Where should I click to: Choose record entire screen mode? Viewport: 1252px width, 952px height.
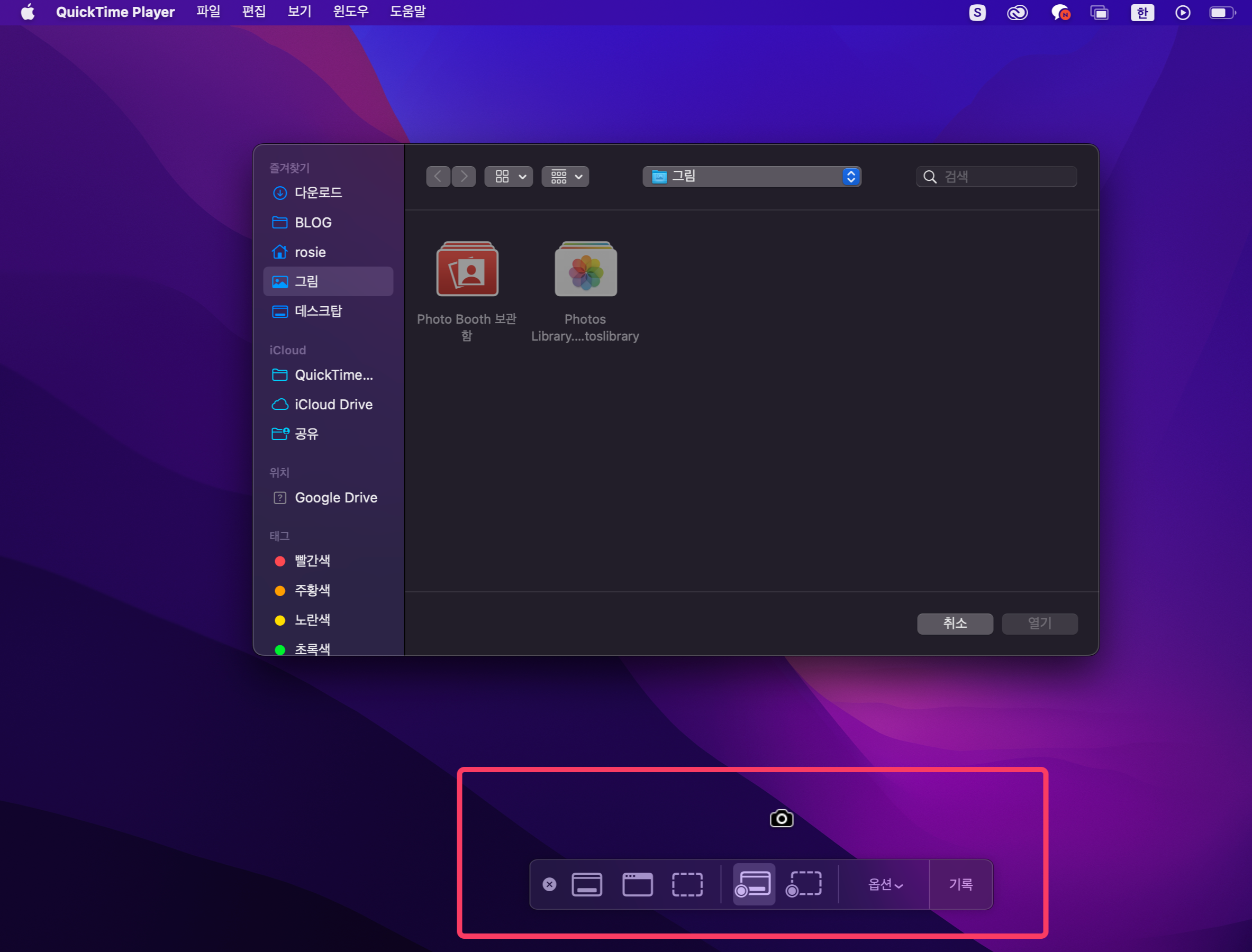(753, 884)
